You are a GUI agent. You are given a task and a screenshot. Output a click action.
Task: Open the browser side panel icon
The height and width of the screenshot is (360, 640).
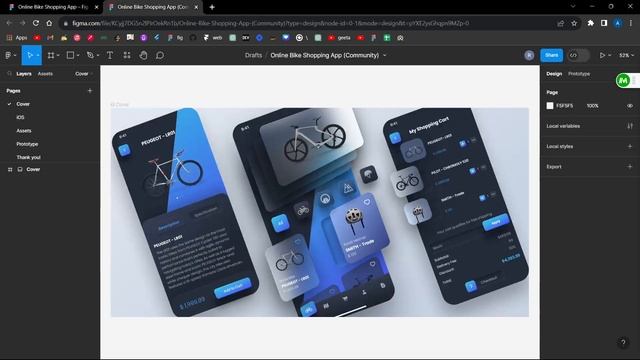tap(604, 23)
